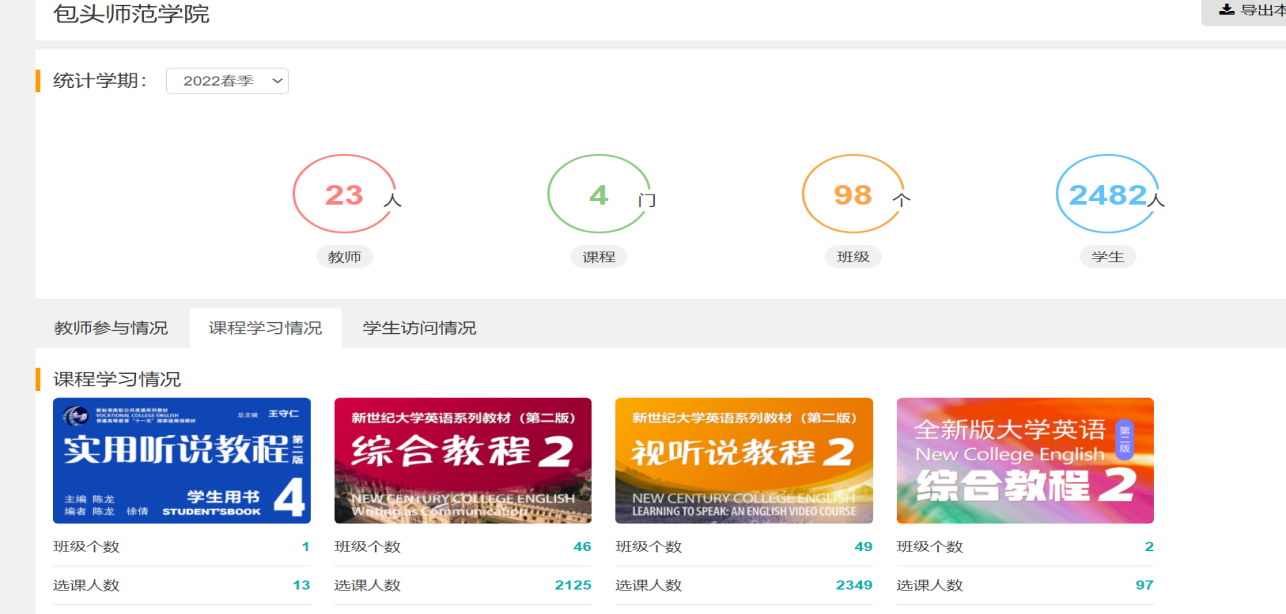
Task: Click the 课程 label pill
Action: 599,257
